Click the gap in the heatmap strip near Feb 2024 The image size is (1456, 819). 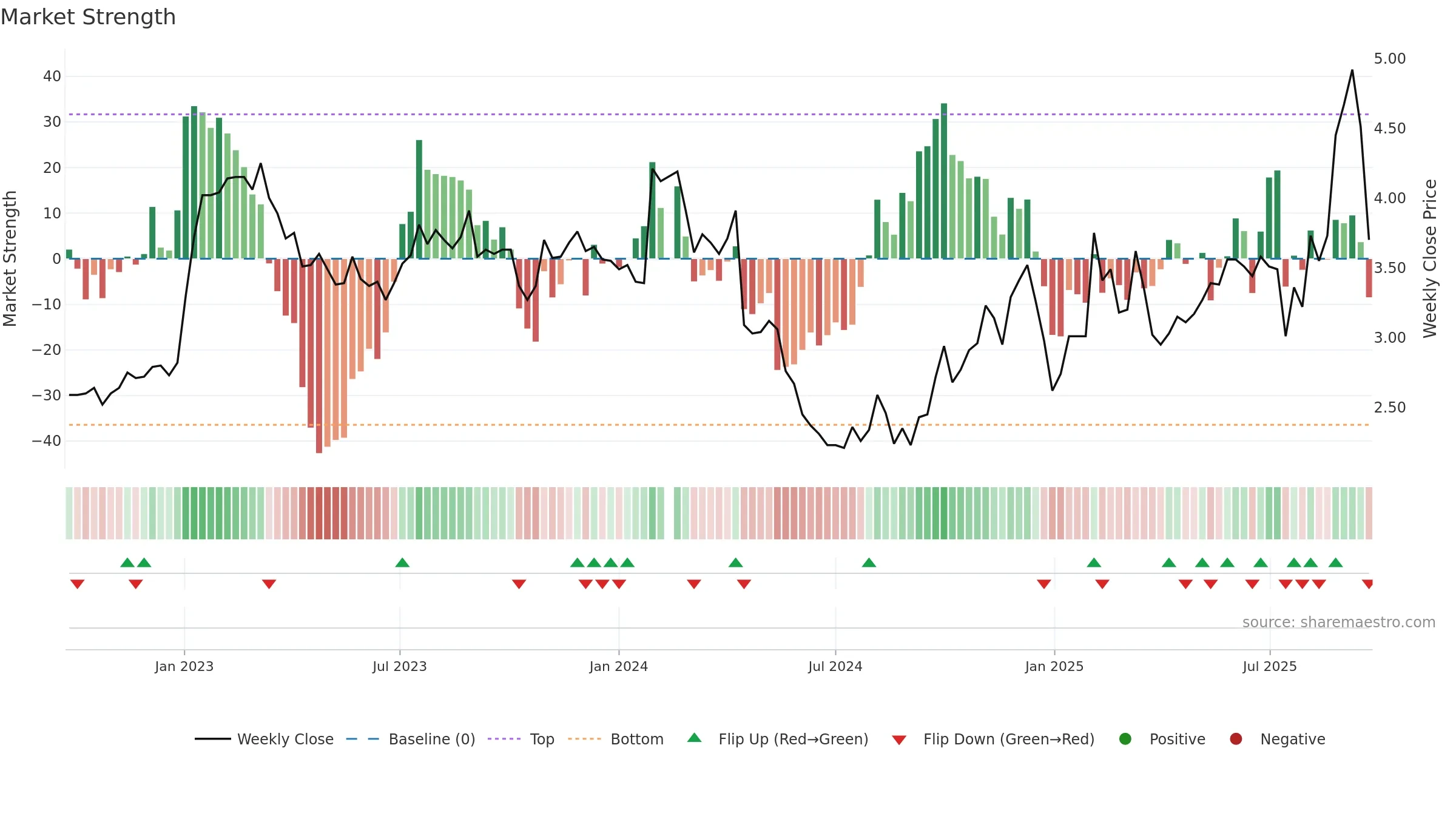pos(669,513)
